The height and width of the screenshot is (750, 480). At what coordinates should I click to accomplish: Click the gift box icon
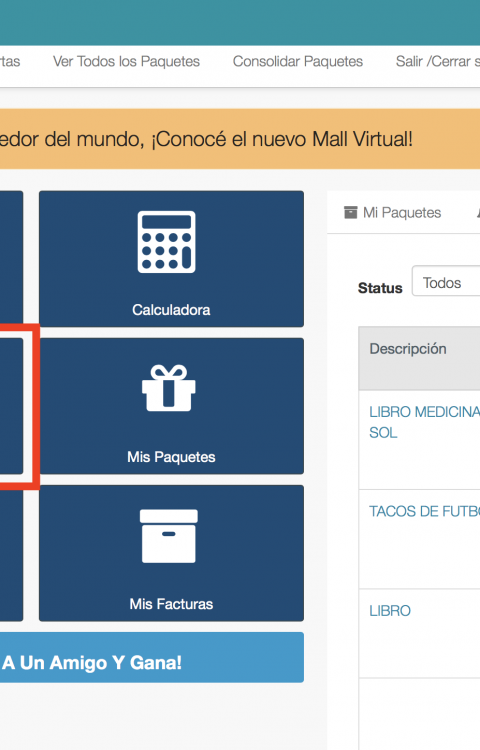coord(169,388)
